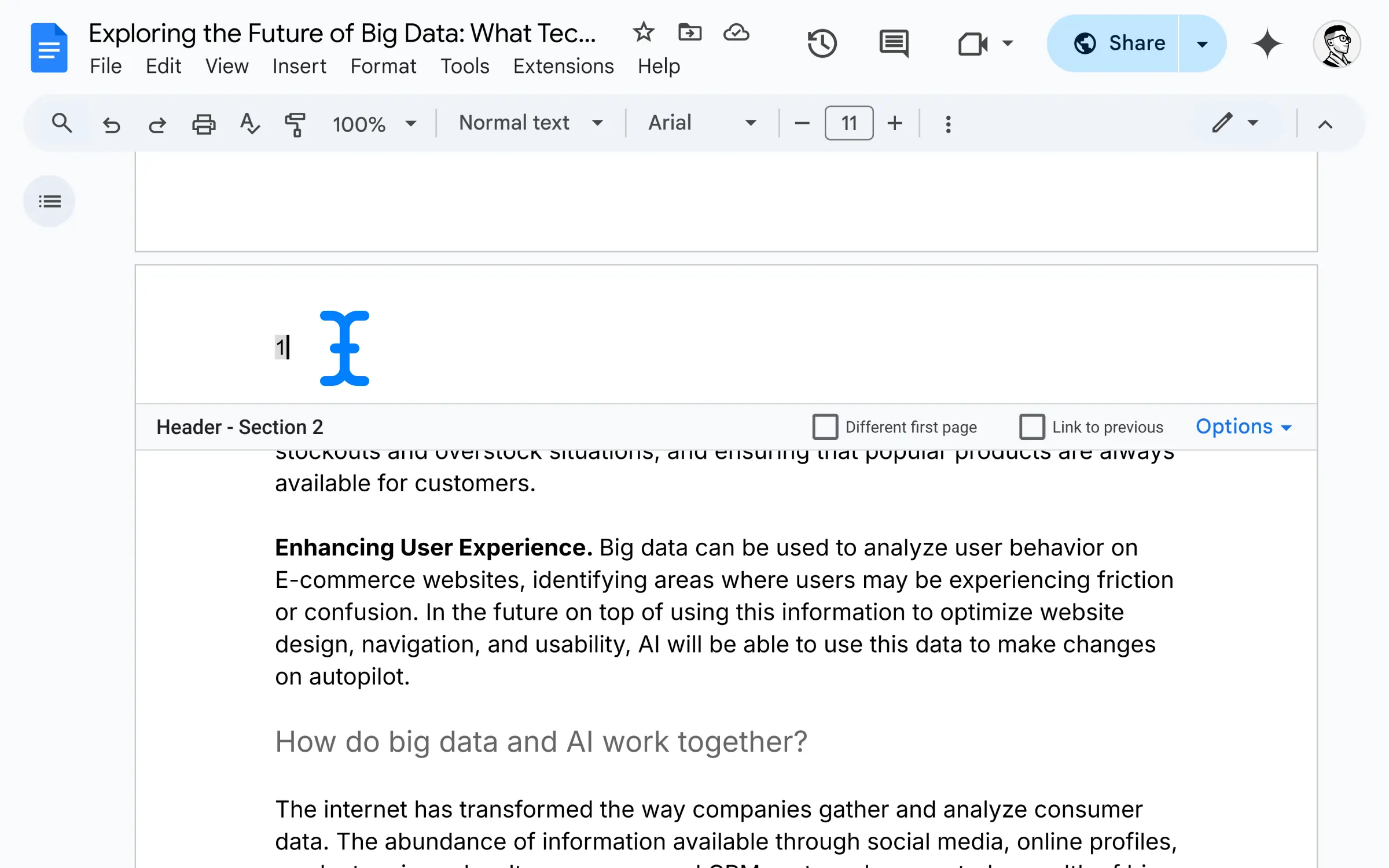Show all comments
The height and width of the screenshot is (868, 1389).
pyautogui.click(x=894, y=43)
